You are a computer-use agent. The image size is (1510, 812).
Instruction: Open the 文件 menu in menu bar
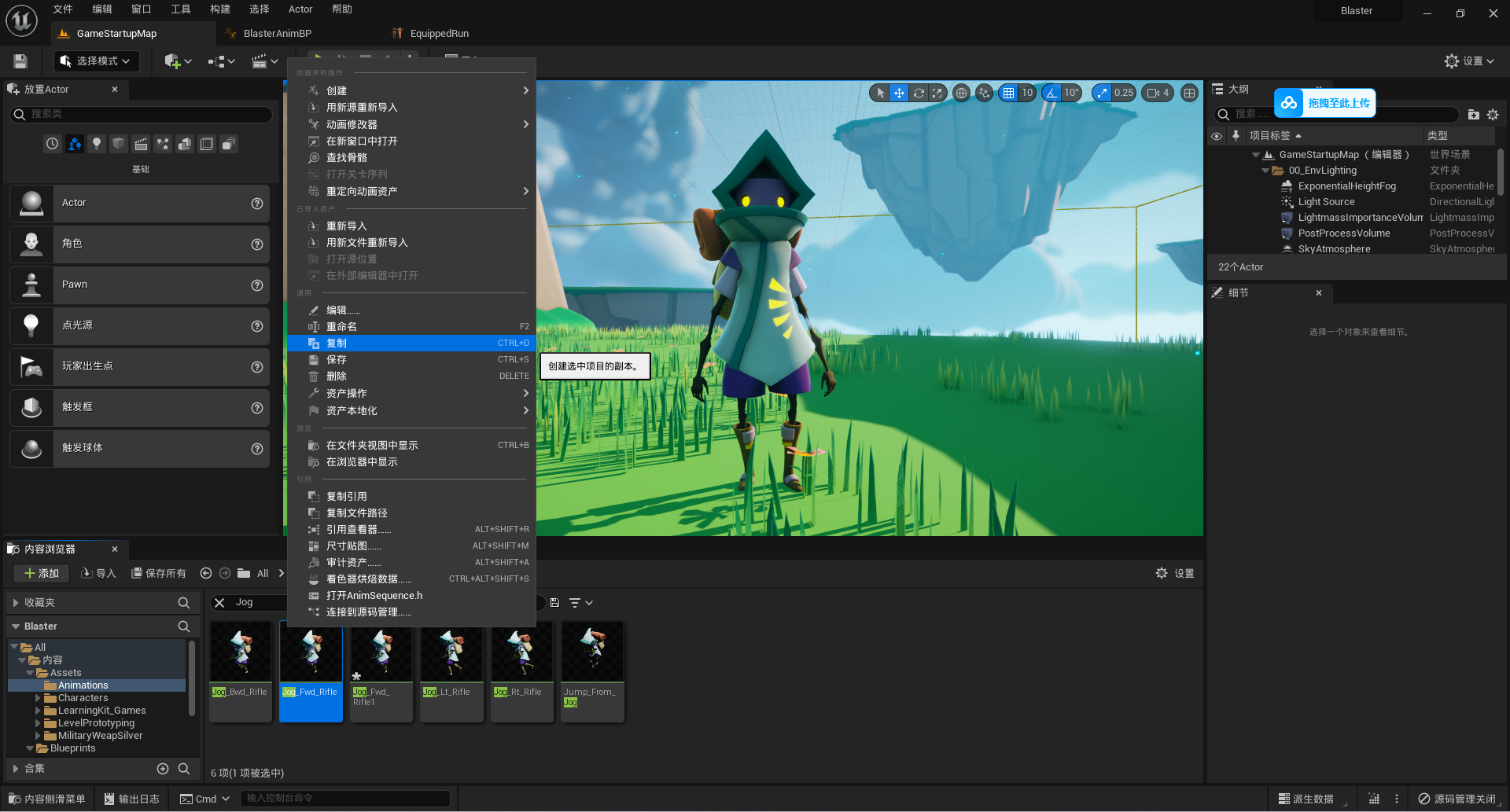click(x=63, y=9)
